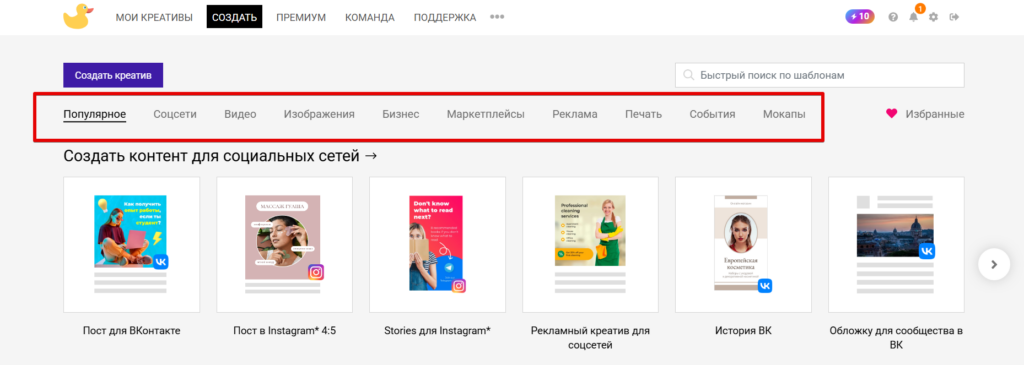The image size is (1024, 365).
Task: Switch to the События tab
Action: (x=712, y=114)
